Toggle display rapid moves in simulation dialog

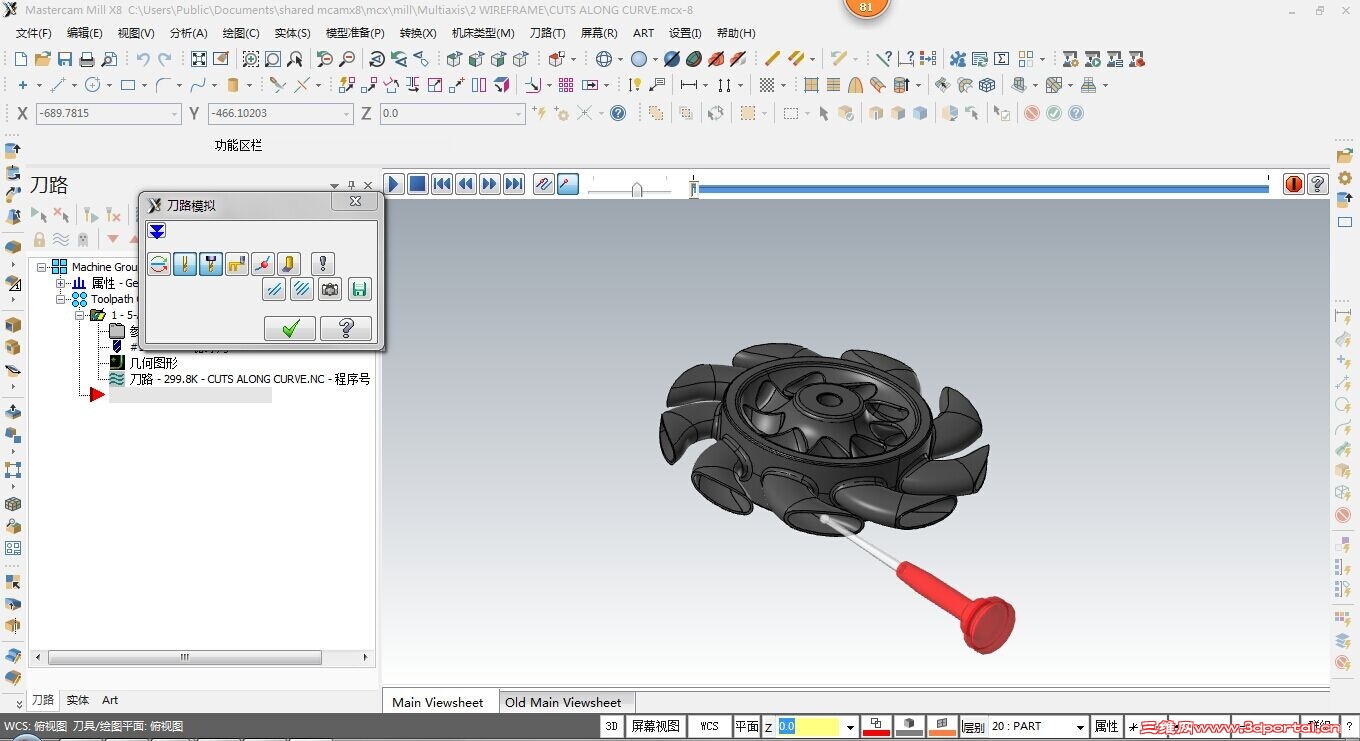click(x=237, y=264)
